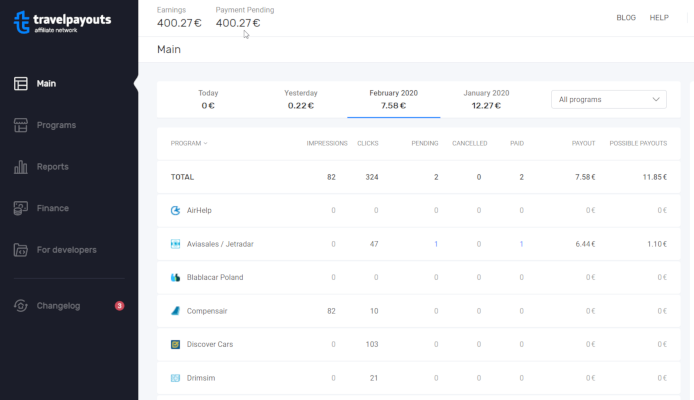Click the Discover Cars logo icon
Screen dimensions: 694x400
pyautogui.click(x=175, y=344)
